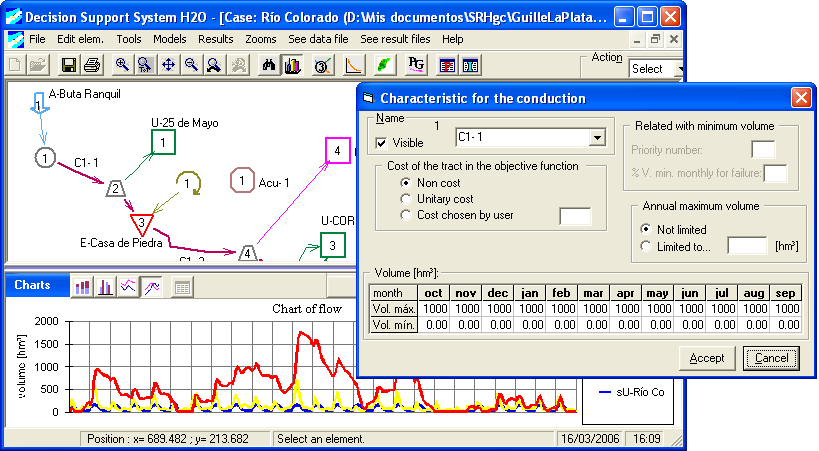Open the Zooms menu
The width and height of the screenshot is (819, 451).
pyautogui.click(x=261, y=39)
